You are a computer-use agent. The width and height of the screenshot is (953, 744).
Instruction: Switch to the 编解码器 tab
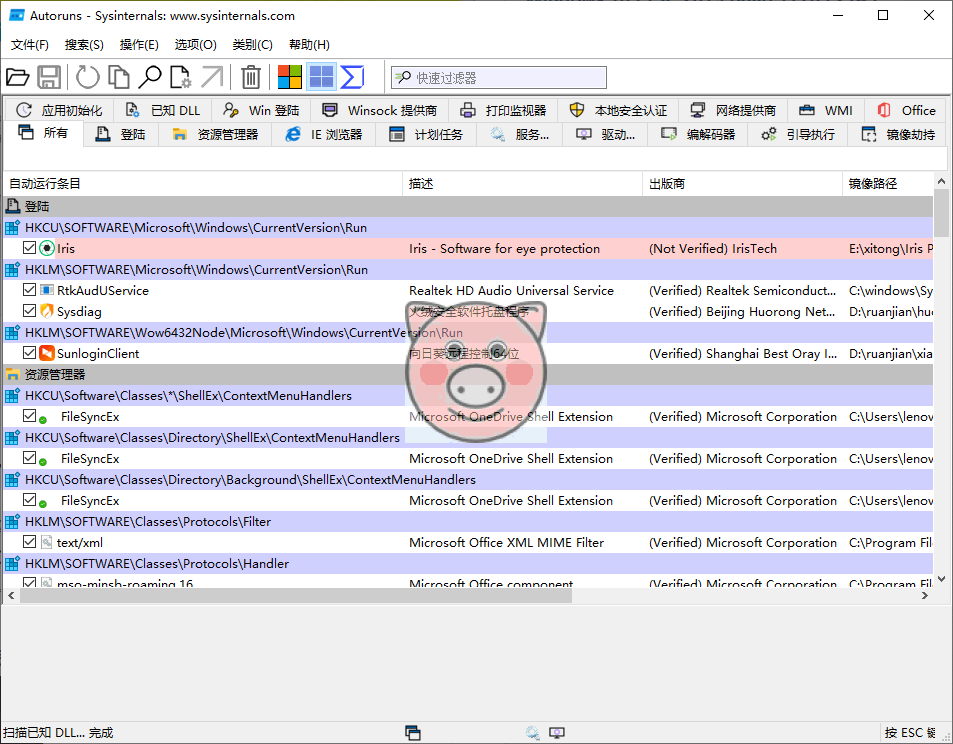coord(698,134)
